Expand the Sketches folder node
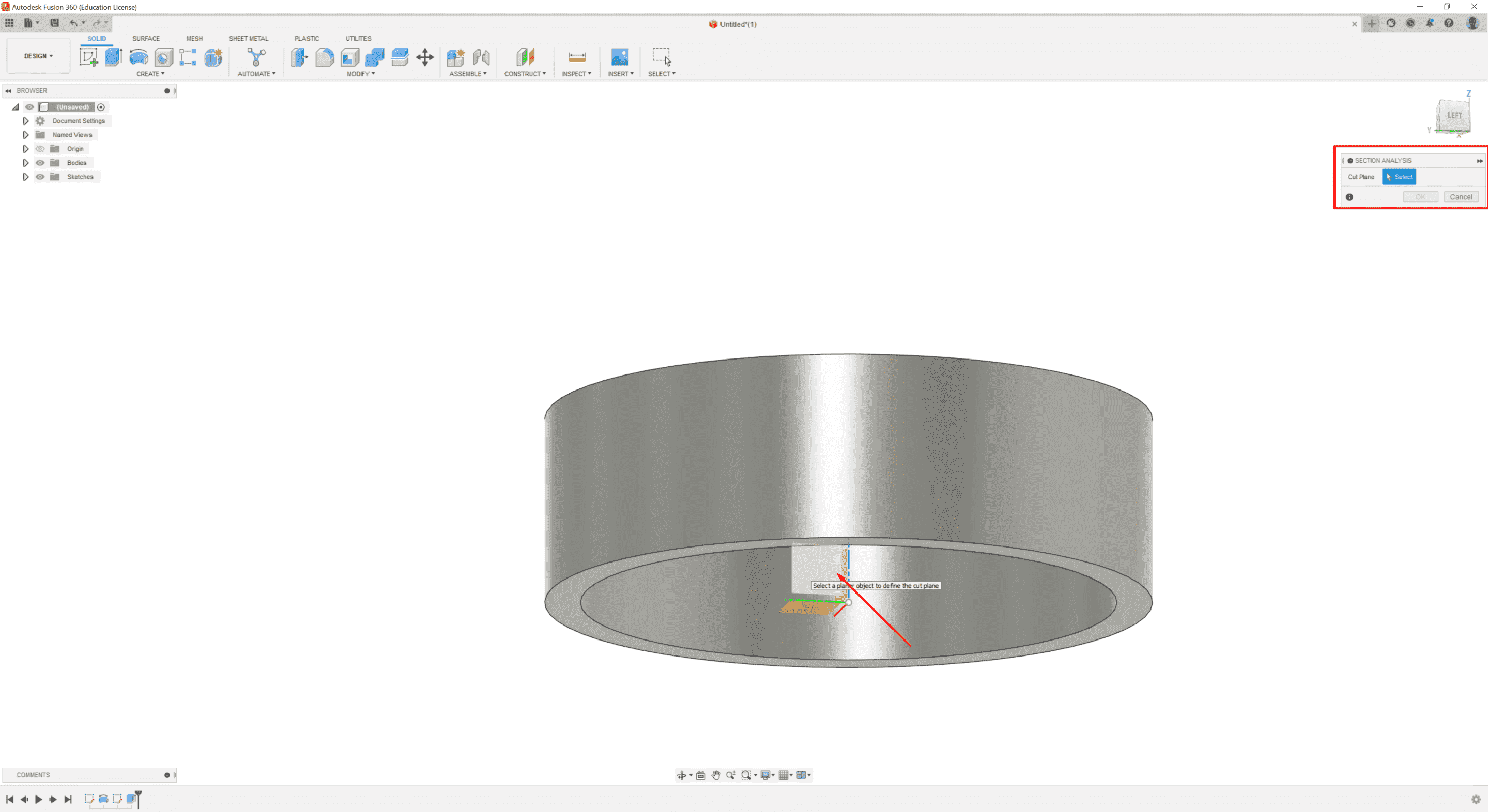This screenshot has height=812, width=1488. (25, 177)
